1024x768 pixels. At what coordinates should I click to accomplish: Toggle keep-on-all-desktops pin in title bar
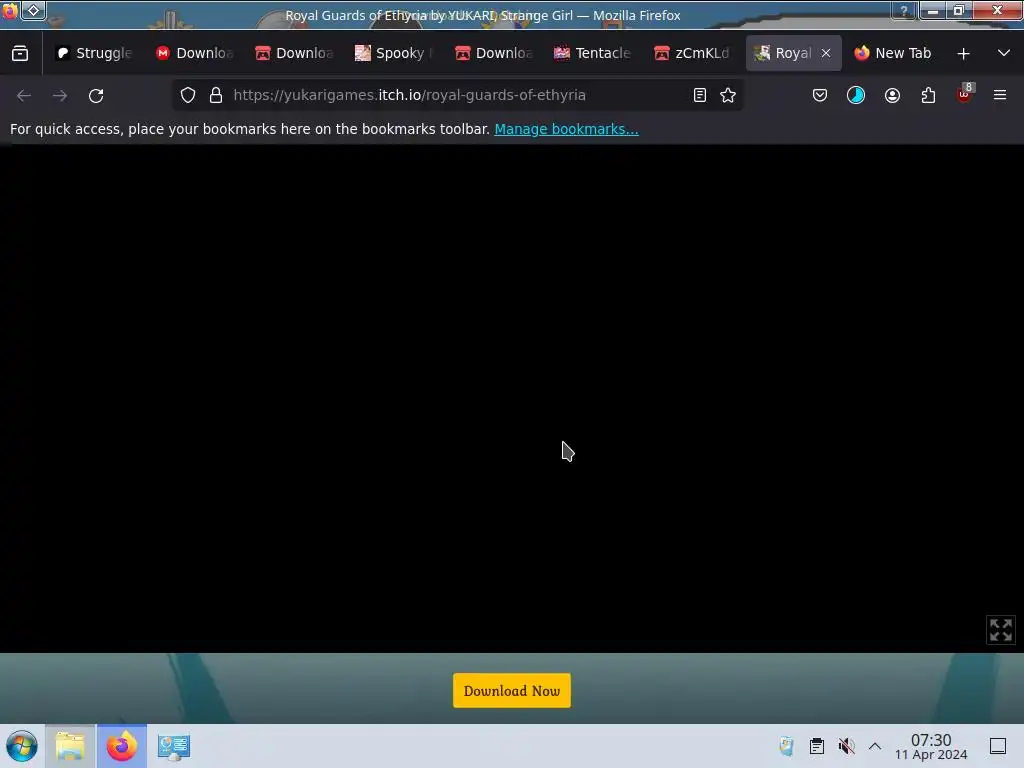[x=34, y=10]
